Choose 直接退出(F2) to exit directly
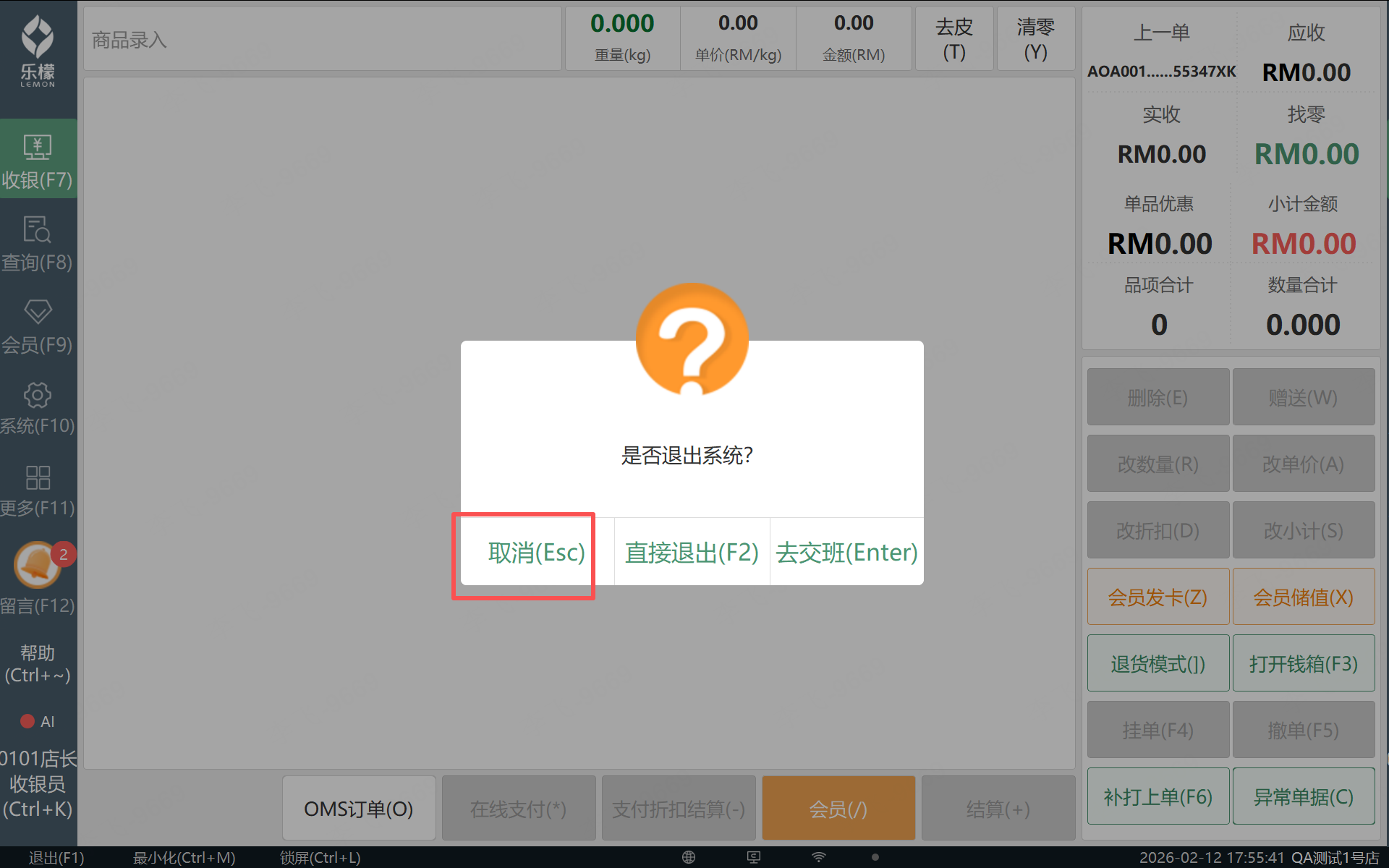The height and width of the screenshot is (868, 1389). (x=692, y=553)
